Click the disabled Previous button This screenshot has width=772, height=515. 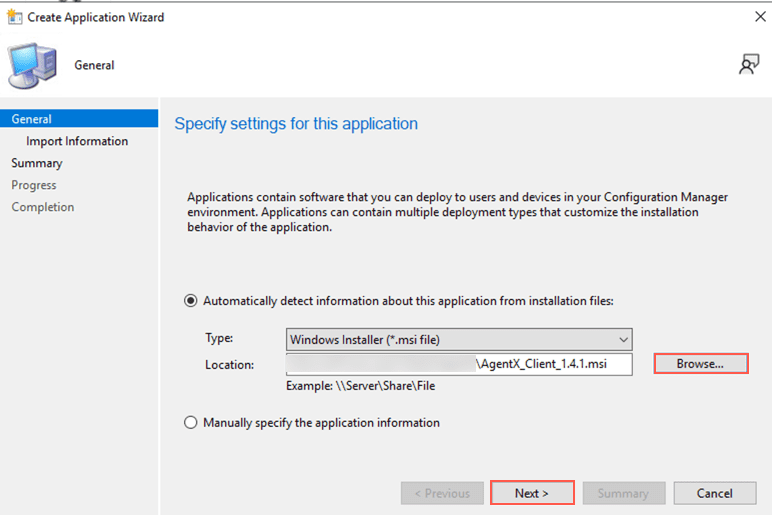tap(442, 493)
